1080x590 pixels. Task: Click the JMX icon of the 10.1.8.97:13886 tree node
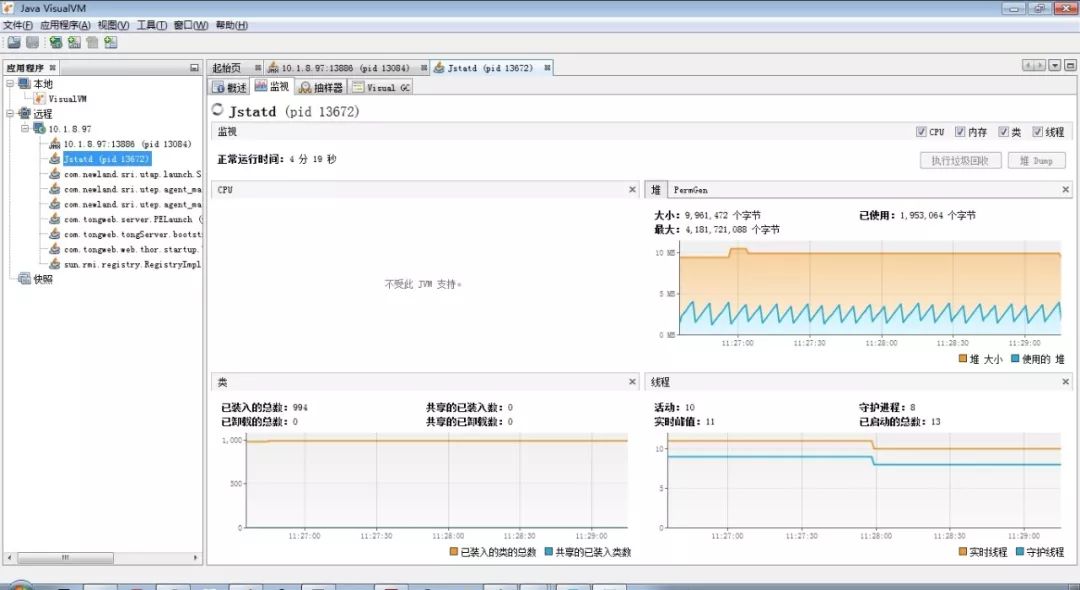(x=54, y=144)
